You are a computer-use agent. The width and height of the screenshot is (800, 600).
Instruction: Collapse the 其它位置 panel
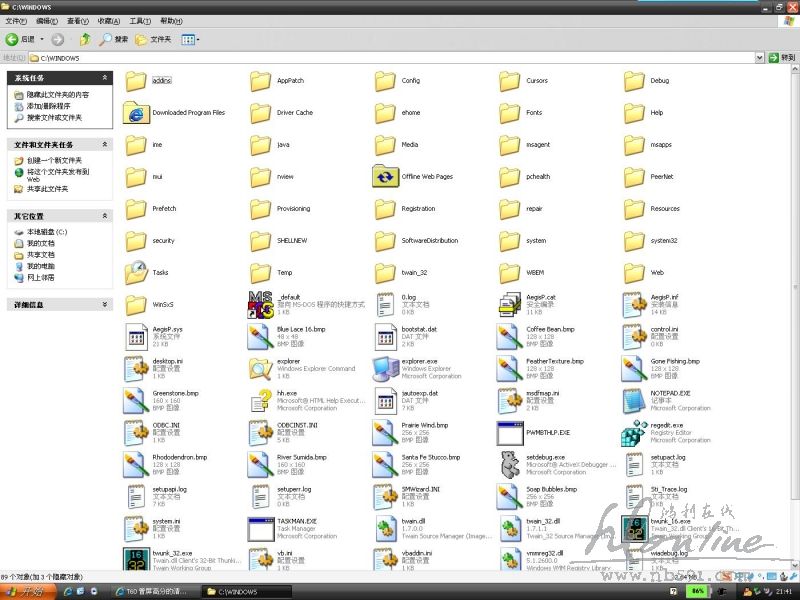tap(105, 216)
